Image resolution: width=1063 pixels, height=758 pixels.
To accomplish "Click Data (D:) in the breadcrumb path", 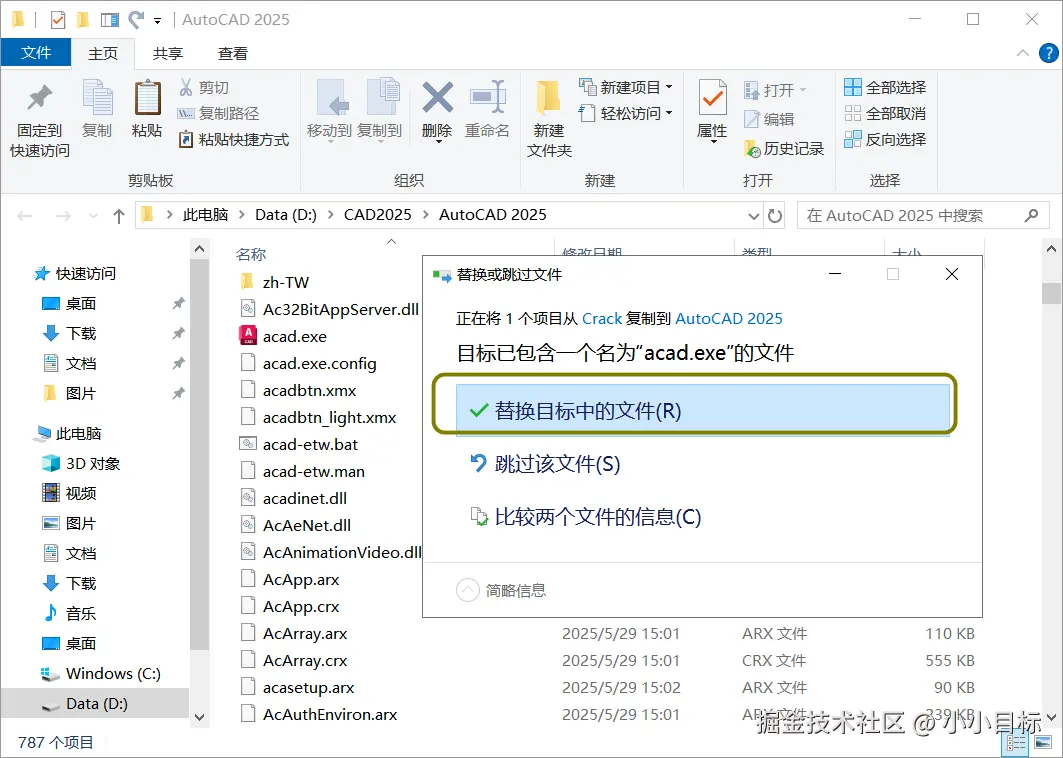I will [285, 215].
